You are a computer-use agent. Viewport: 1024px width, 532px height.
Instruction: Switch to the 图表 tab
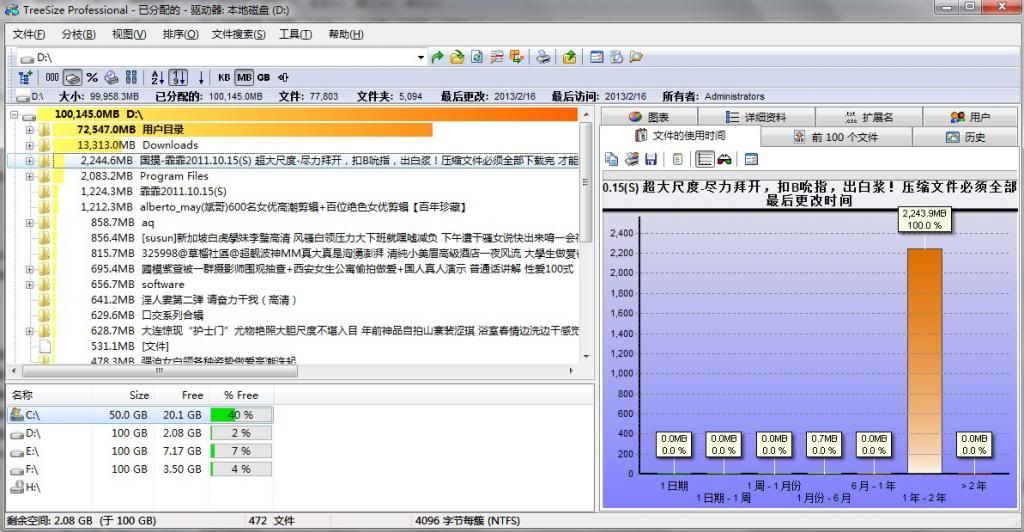coord(648,117)
